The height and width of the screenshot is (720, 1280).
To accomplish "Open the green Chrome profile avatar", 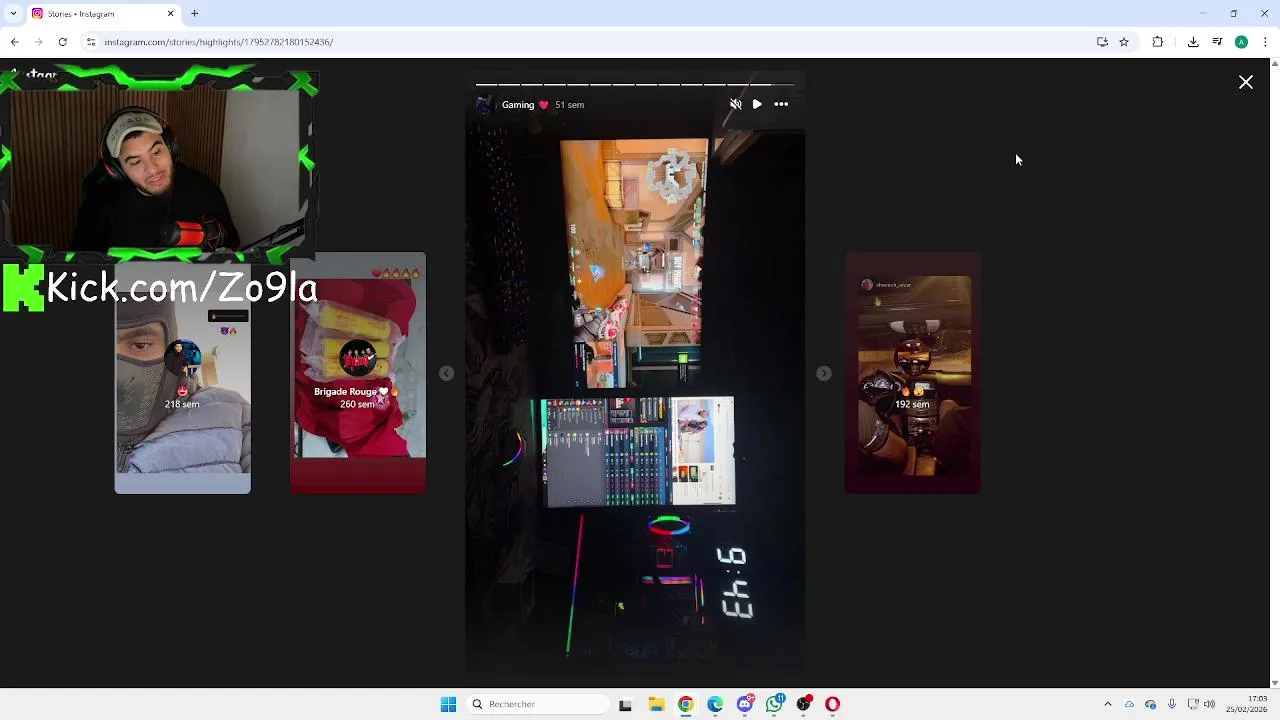I will 1241,42.
